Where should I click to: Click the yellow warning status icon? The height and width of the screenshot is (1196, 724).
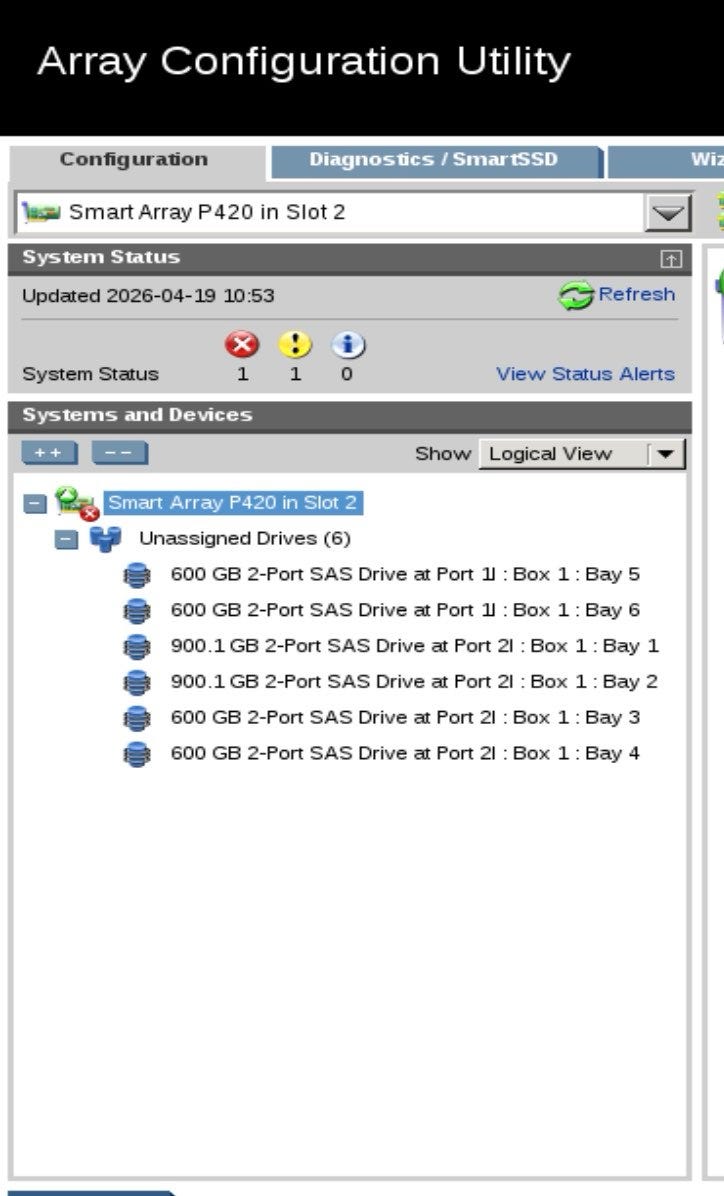(x=295, y=345)
